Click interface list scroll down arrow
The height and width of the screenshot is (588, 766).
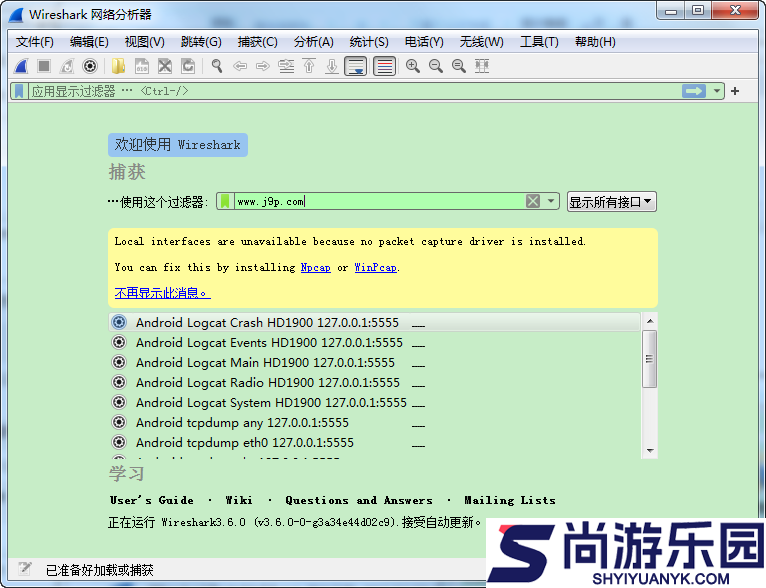click(650, 450)
